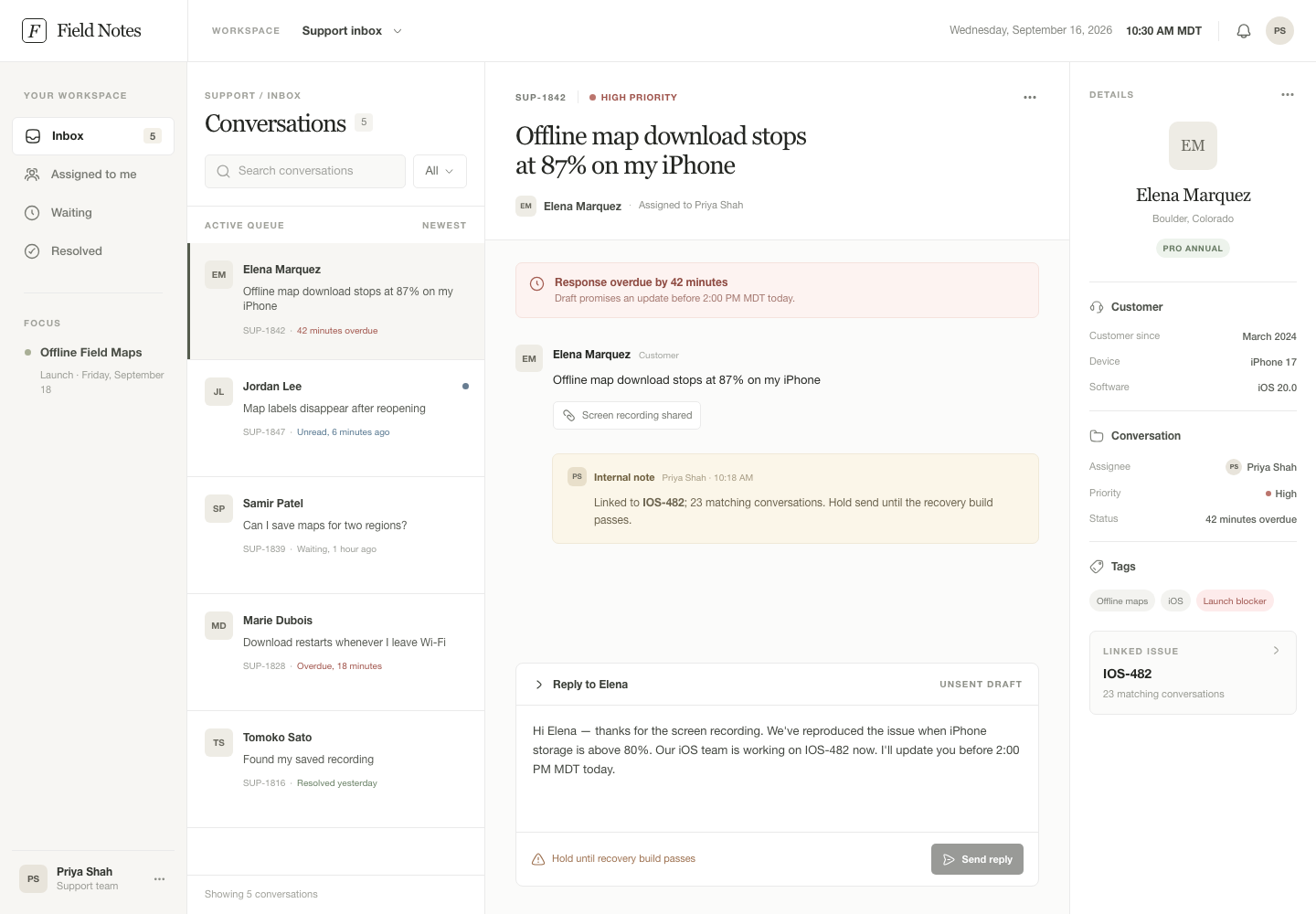The height and width of the screenshot is (914, 1316).
Task: Go to the Inbox view
Action: click(x=93, y=136)
